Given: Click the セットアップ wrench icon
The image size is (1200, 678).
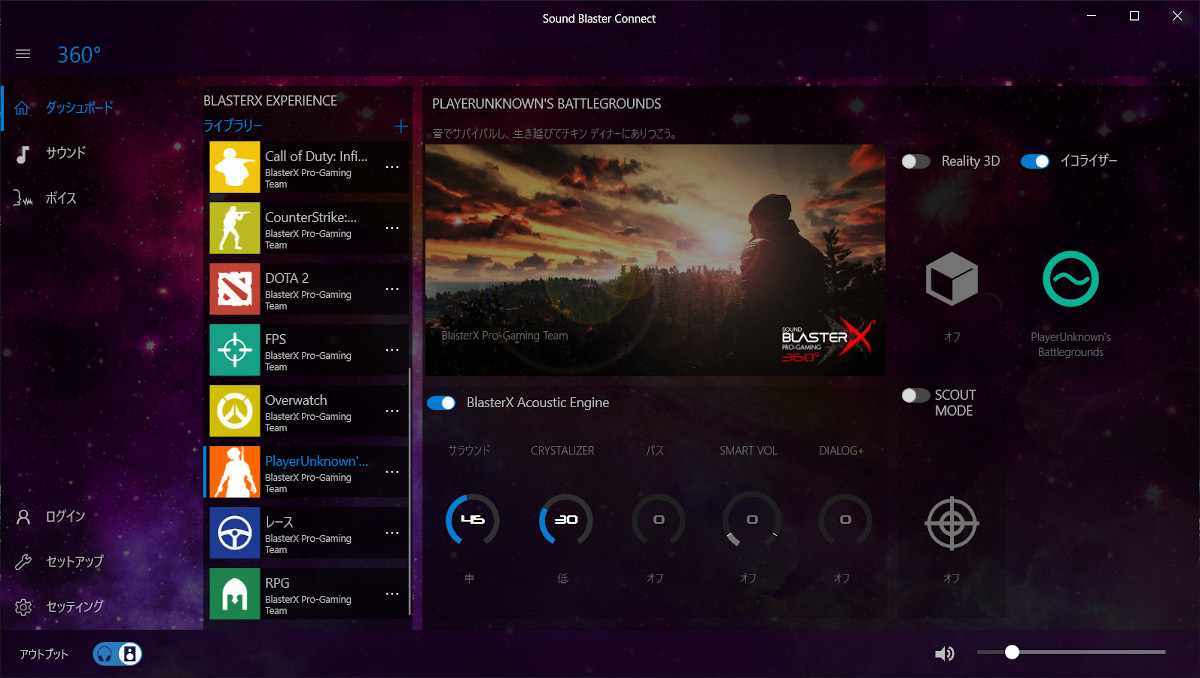Looking at the screenshot, I should click(23, 561).
